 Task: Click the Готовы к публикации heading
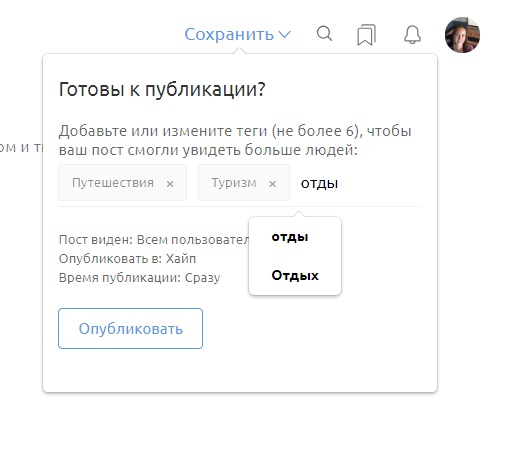[162, 90]
